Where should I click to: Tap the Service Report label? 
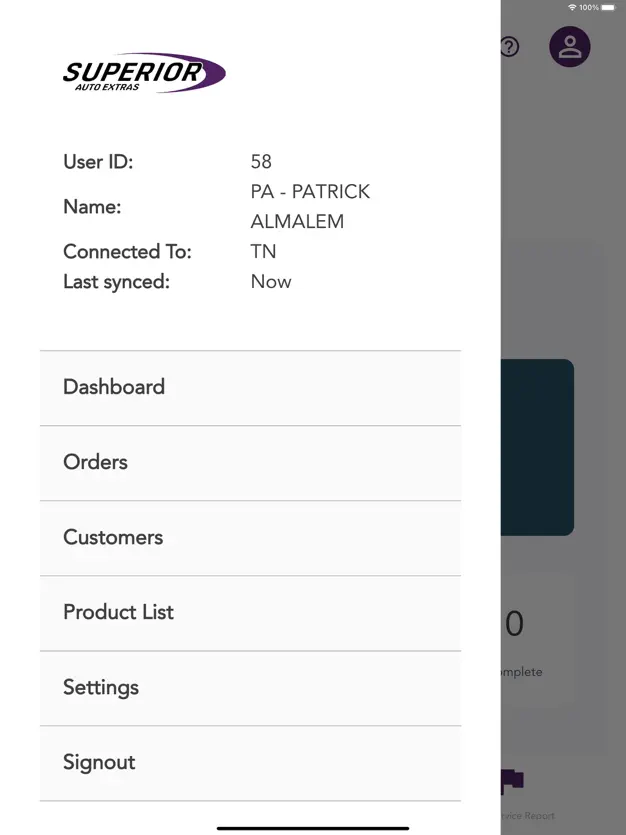coord(528,816)
